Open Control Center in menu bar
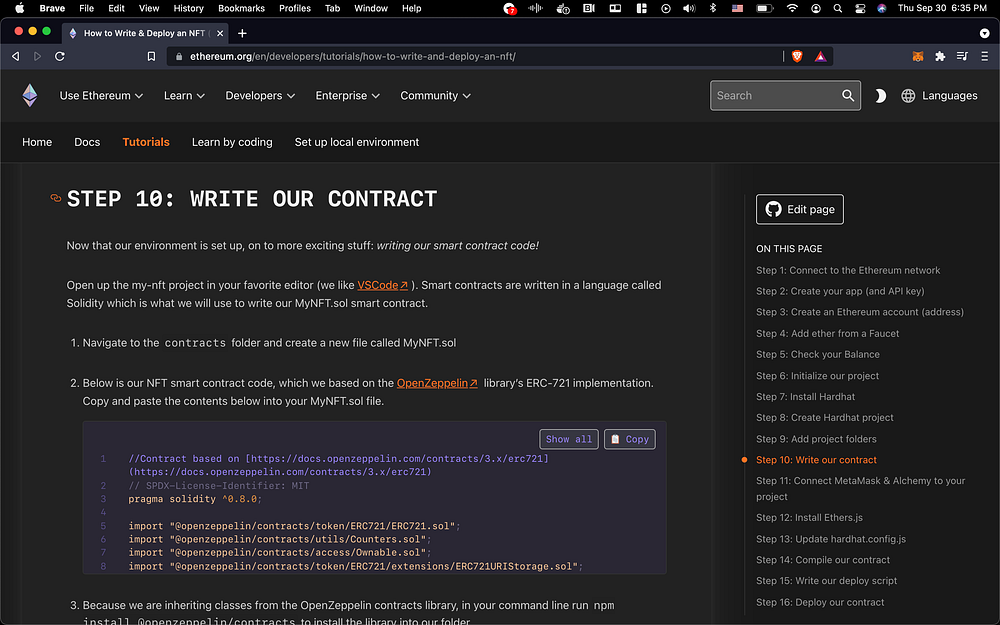 [860, 8]
